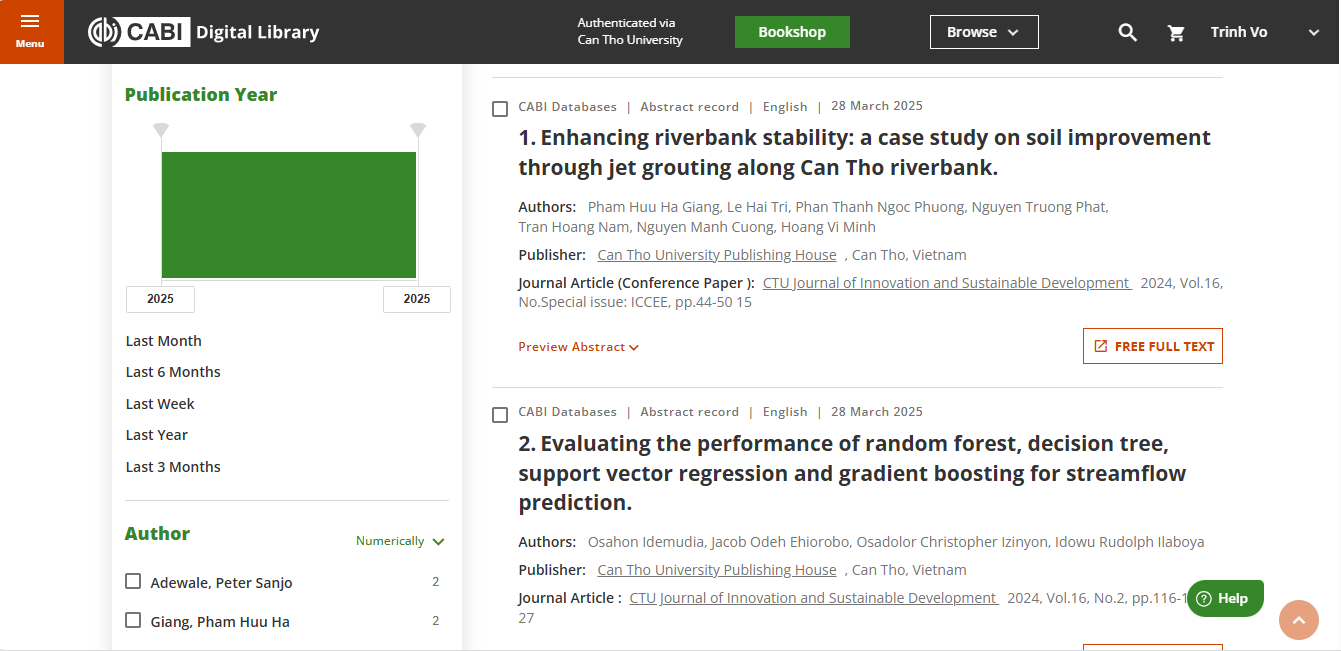Check the Giang, Pham Huu Ha filter

133,620
